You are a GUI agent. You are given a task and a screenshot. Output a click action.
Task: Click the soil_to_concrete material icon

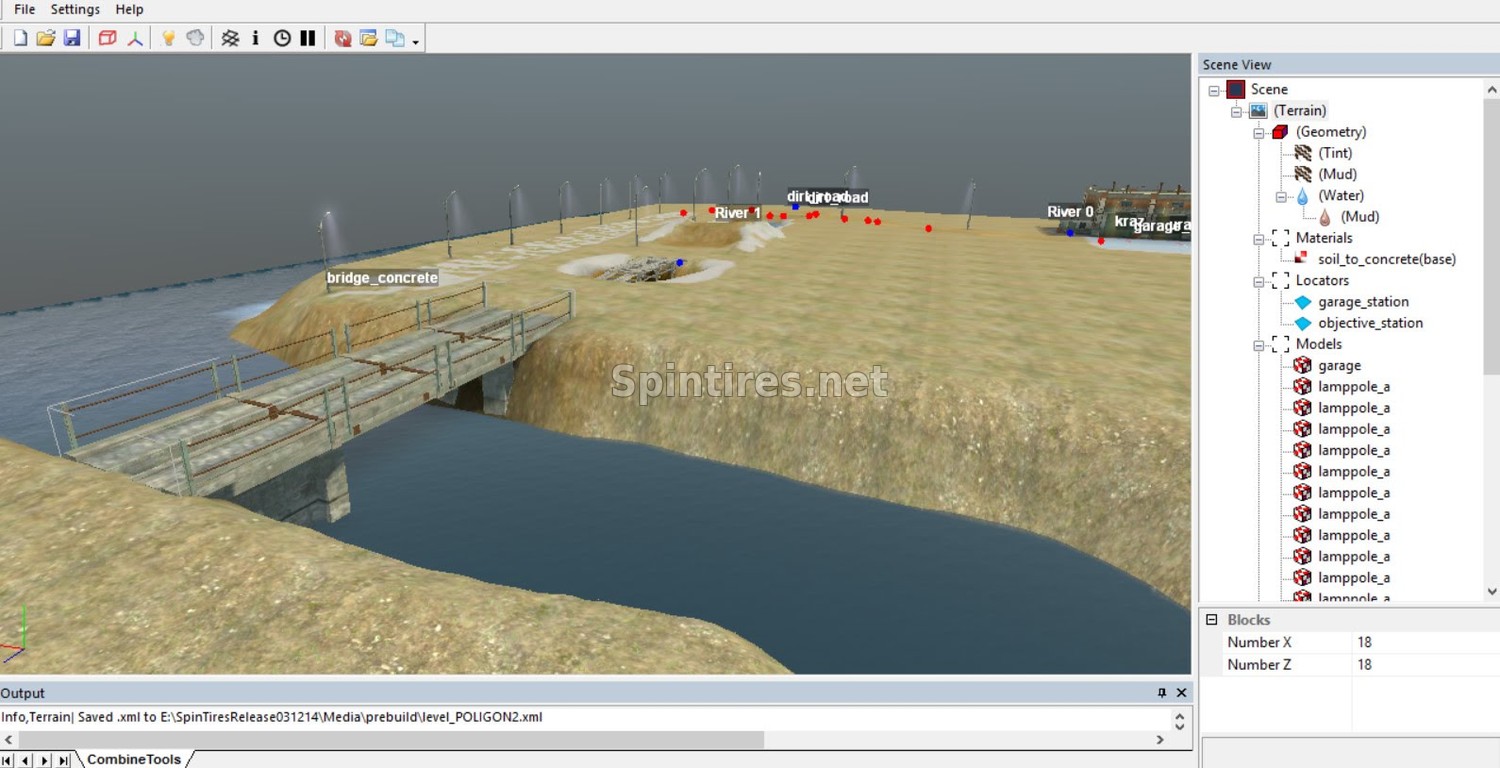(x=1302, y=259)
